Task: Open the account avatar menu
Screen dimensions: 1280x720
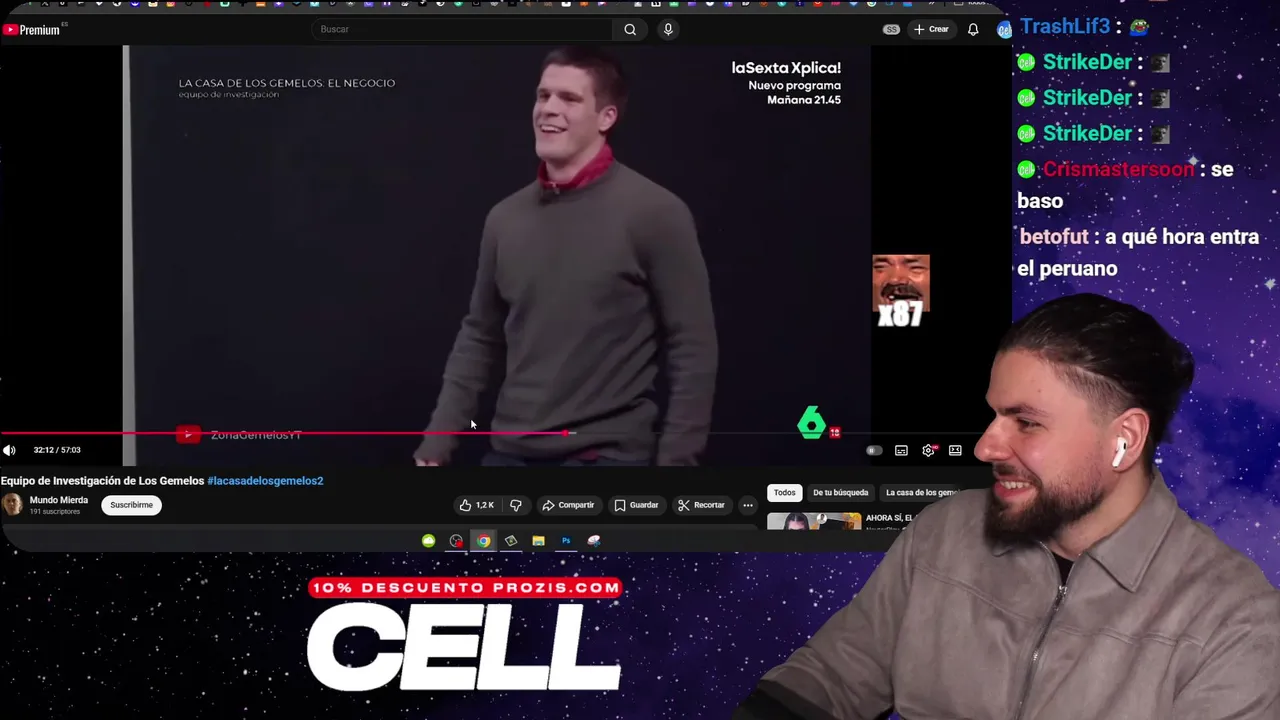Action: pos(1003,30)
